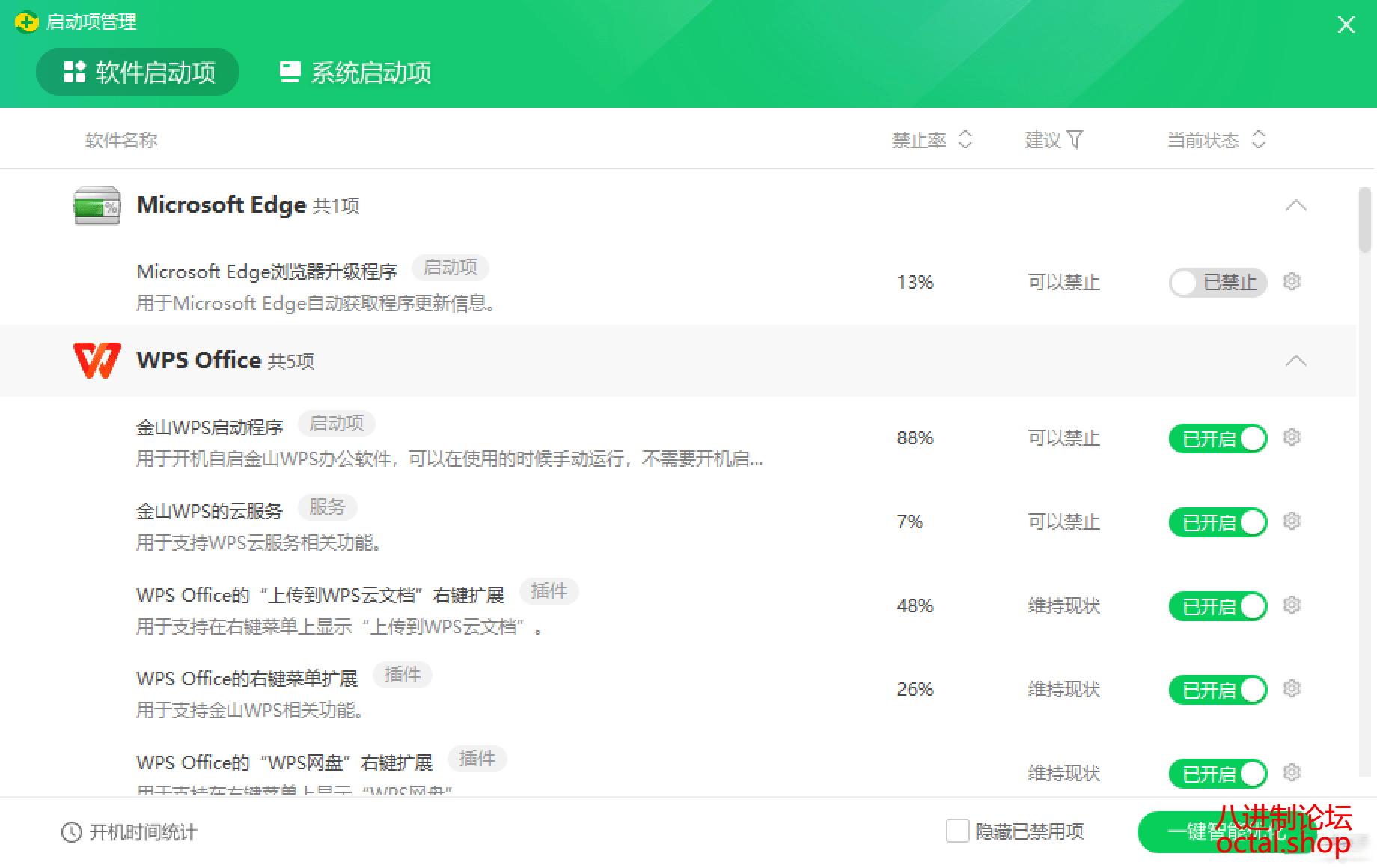
Task: Open settings gear for WPS Office的右键菜单扩展 row
Action: (1292, 688)
